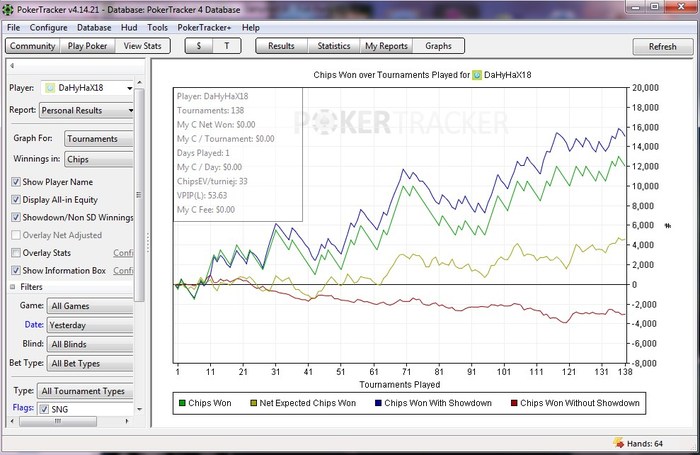Viewport: 700px width, 455px height.
Task: Open the Player dropdown
Action: (88, 88)
